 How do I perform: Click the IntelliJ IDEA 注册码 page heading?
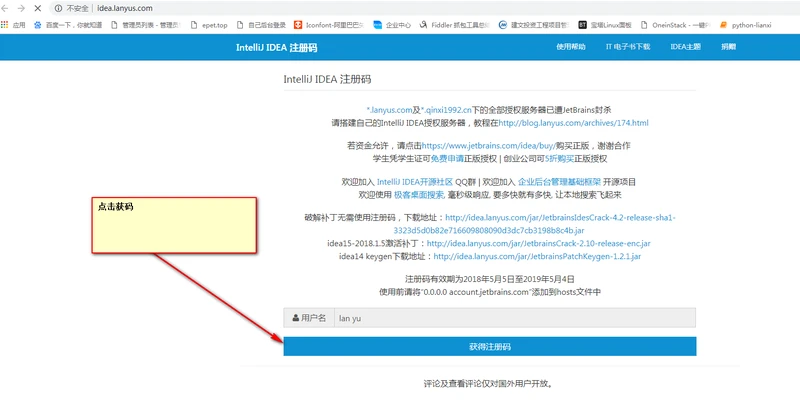[x=327, y=79]
